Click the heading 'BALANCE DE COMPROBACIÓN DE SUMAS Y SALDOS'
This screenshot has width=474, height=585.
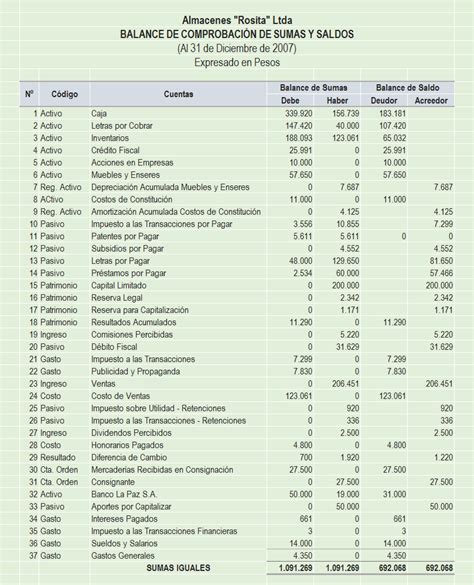pyautogui.click(x=237, y=34)
